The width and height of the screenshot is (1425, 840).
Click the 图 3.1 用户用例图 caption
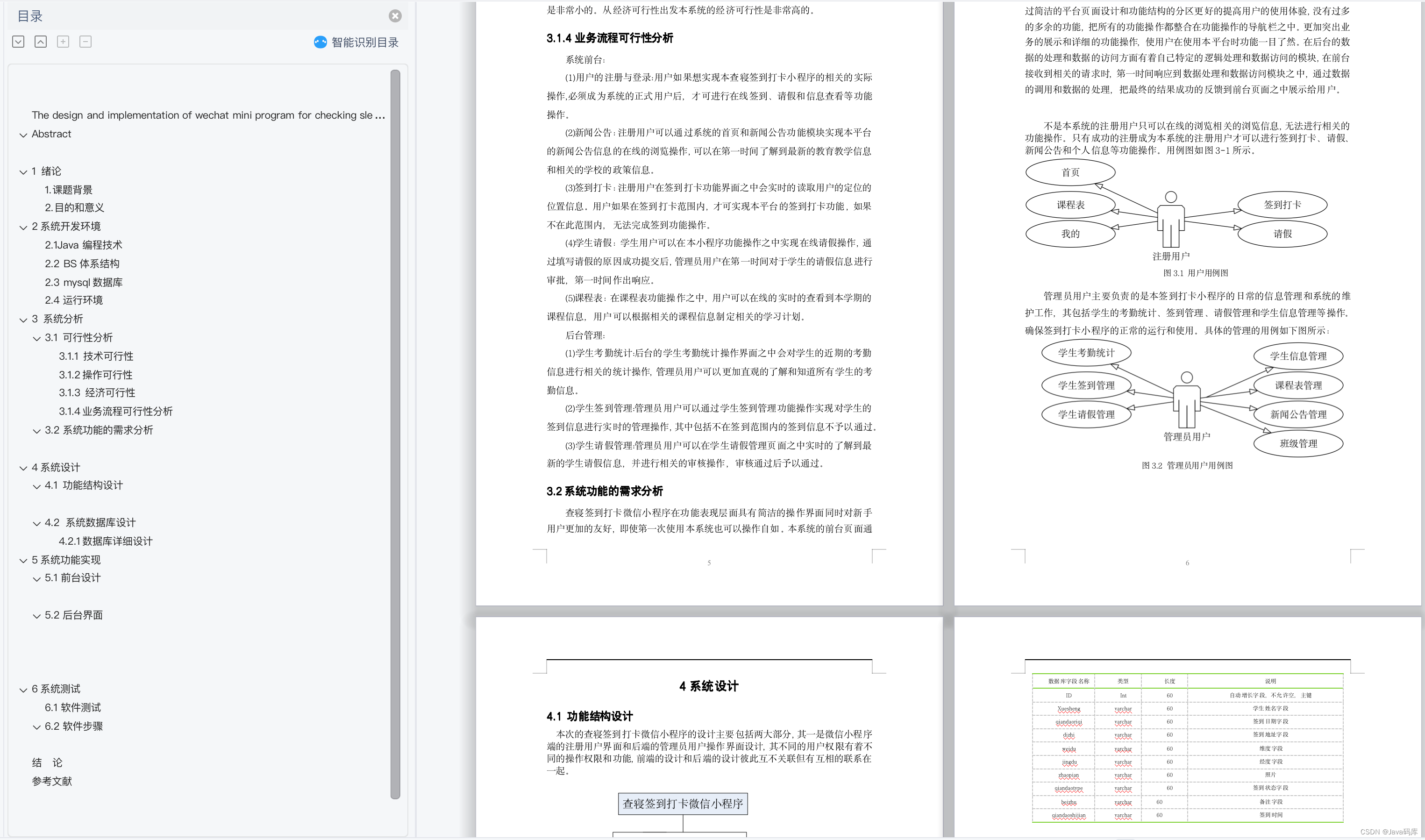click(x=1195, y=273)
